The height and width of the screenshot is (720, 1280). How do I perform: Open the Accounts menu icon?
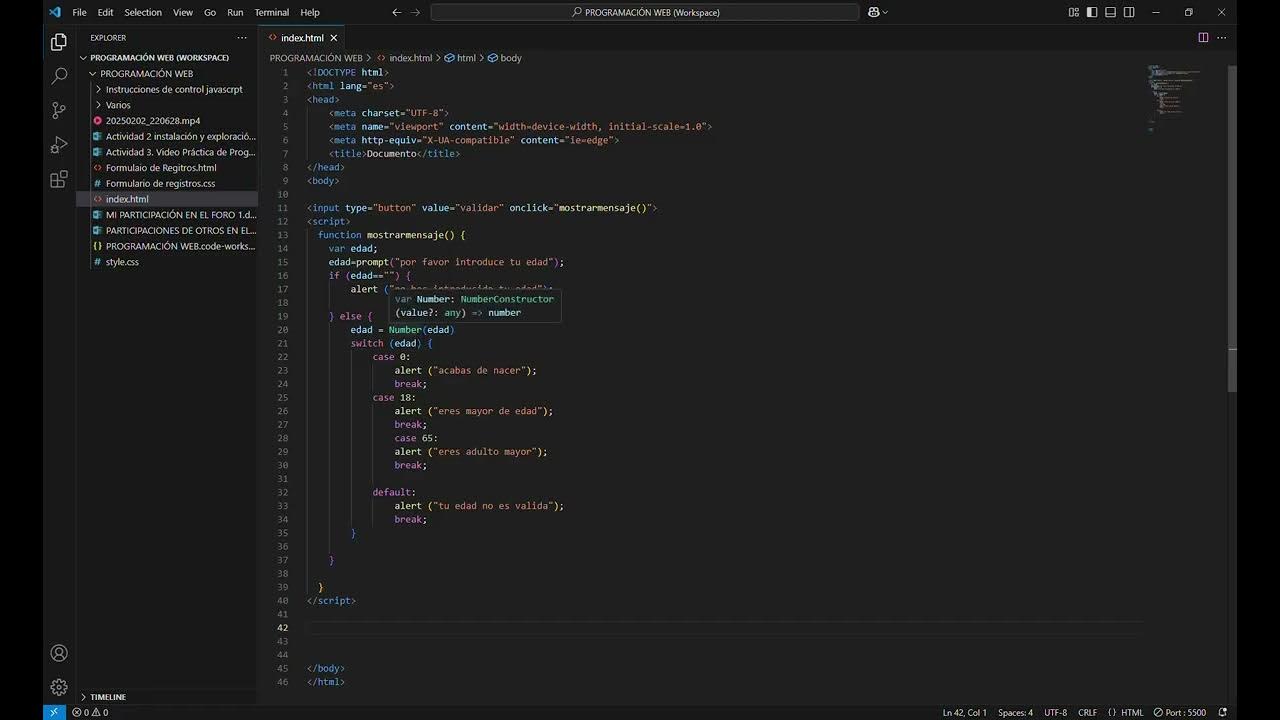click(x=59, y=653)
